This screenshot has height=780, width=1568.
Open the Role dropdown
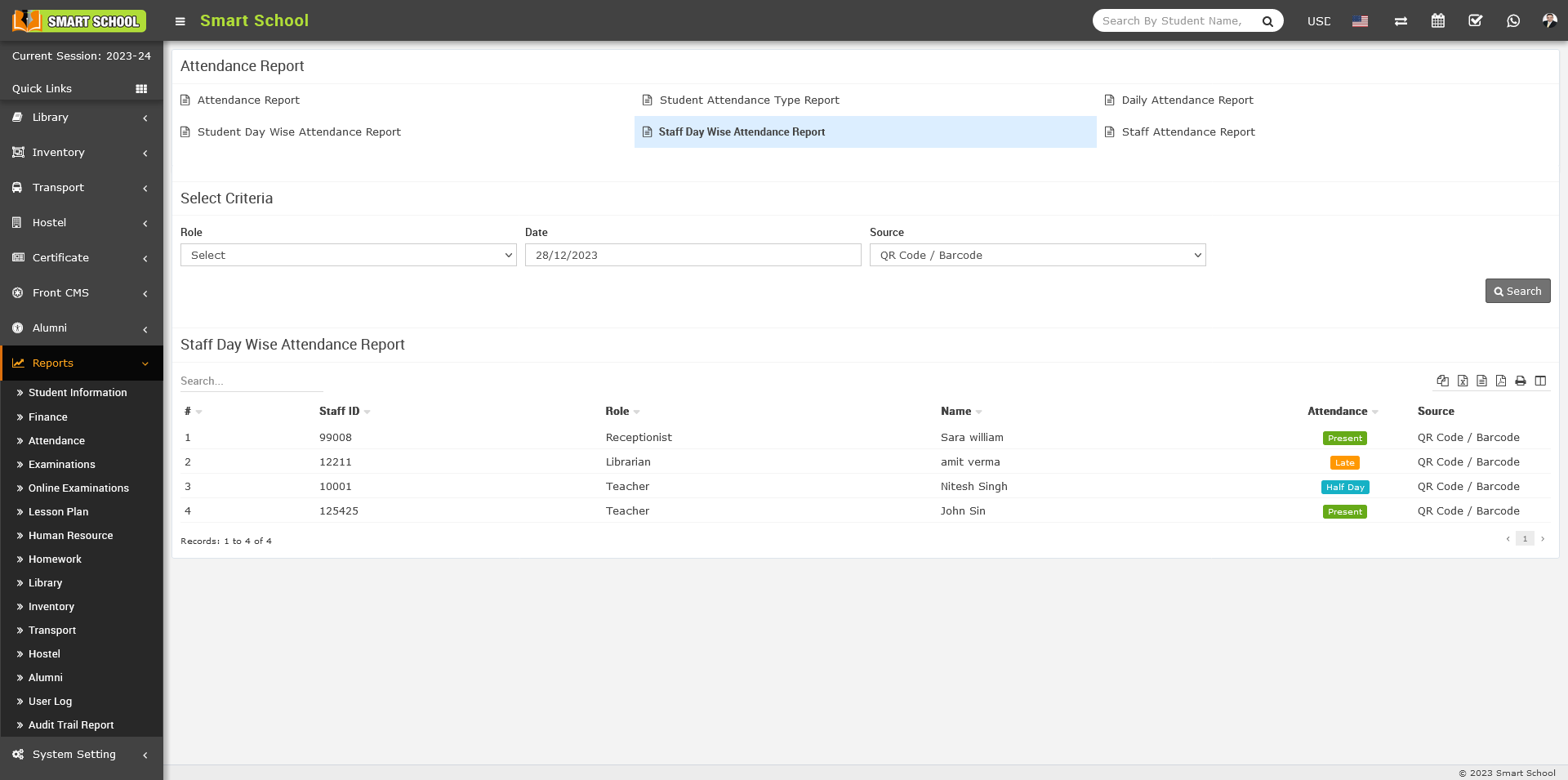348,255
